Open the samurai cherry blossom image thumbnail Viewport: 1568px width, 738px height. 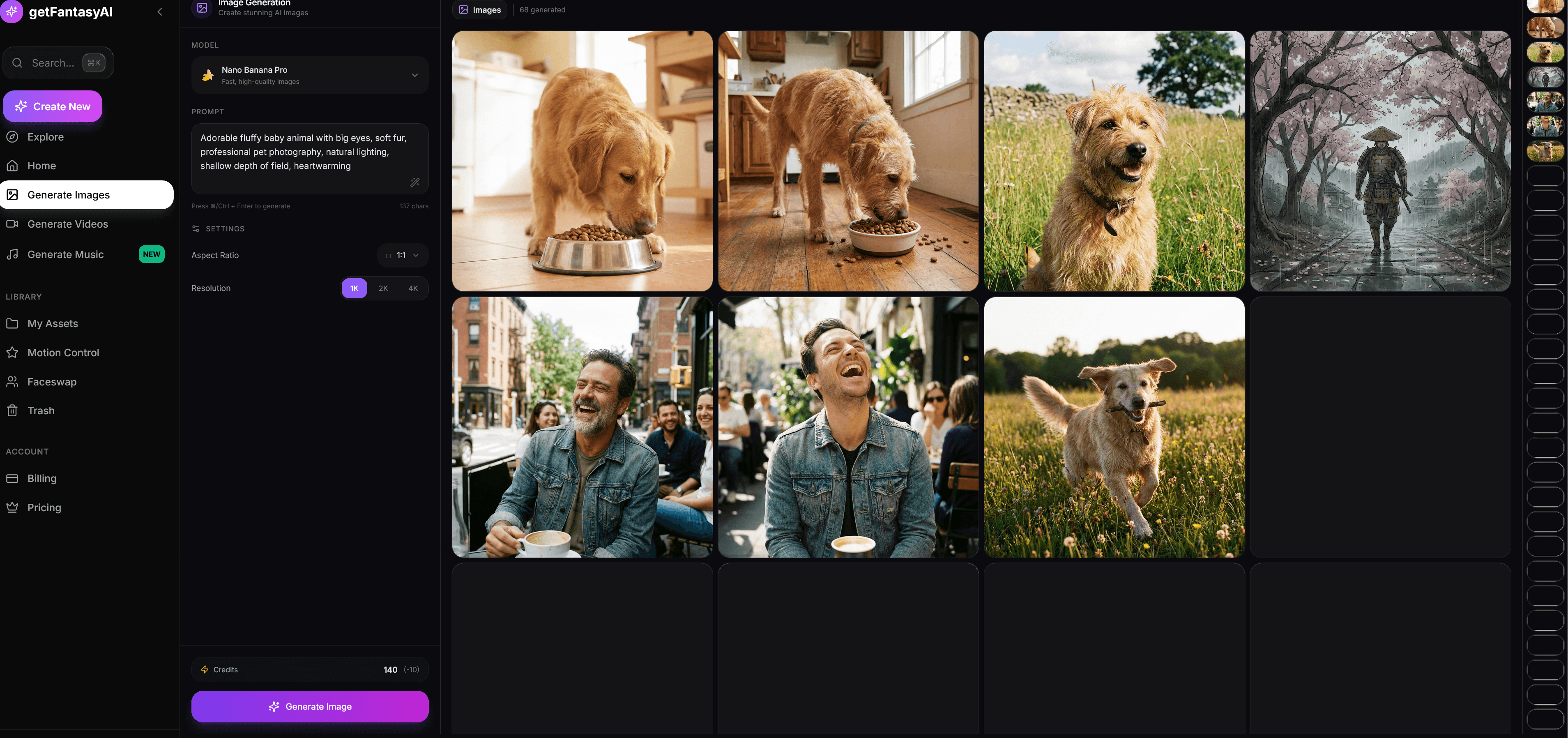tap(1380, 161)
